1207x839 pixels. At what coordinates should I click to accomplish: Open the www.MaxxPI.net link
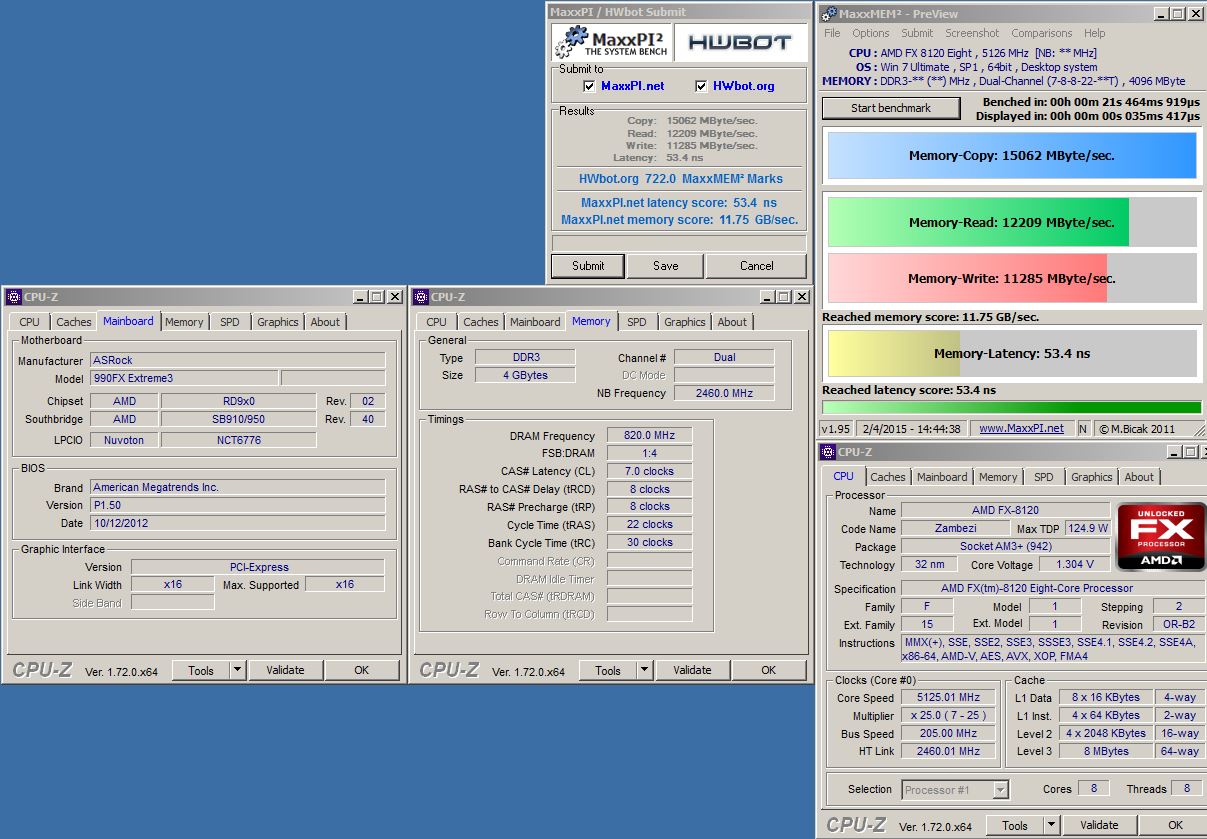coord(1021,428)
